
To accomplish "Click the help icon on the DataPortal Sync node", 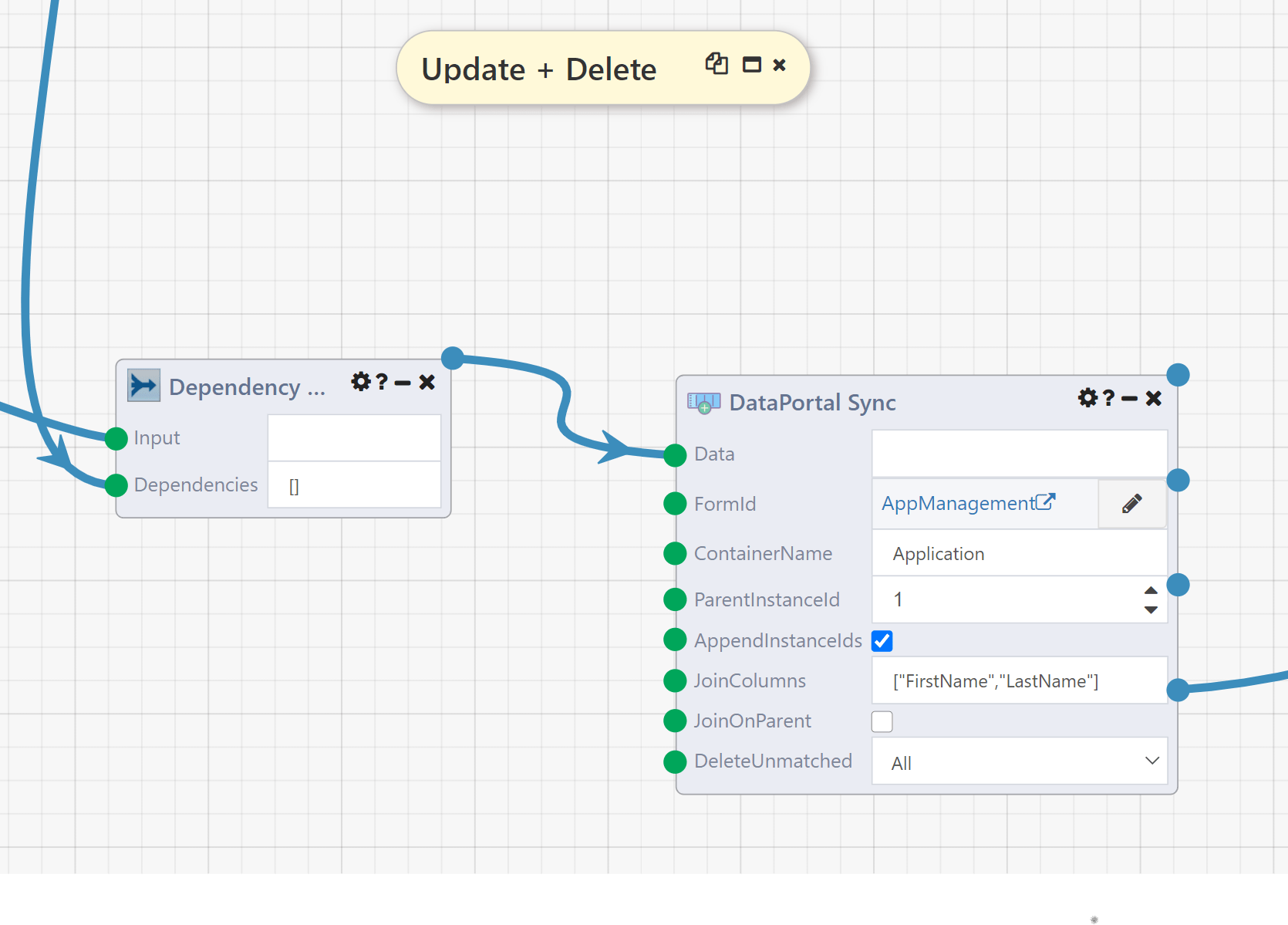I will tap(1108, 398).
